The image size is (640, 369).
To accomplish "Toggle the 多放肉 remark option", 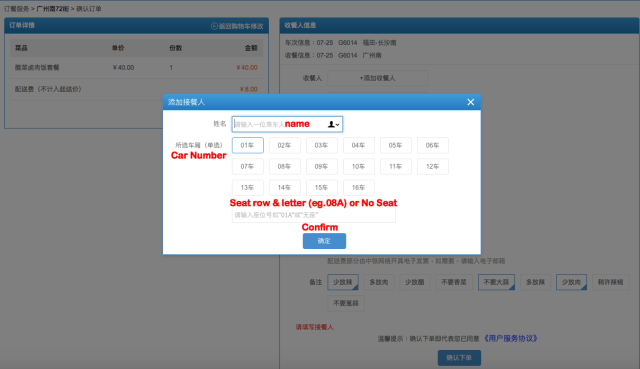I will pos(379,282).
